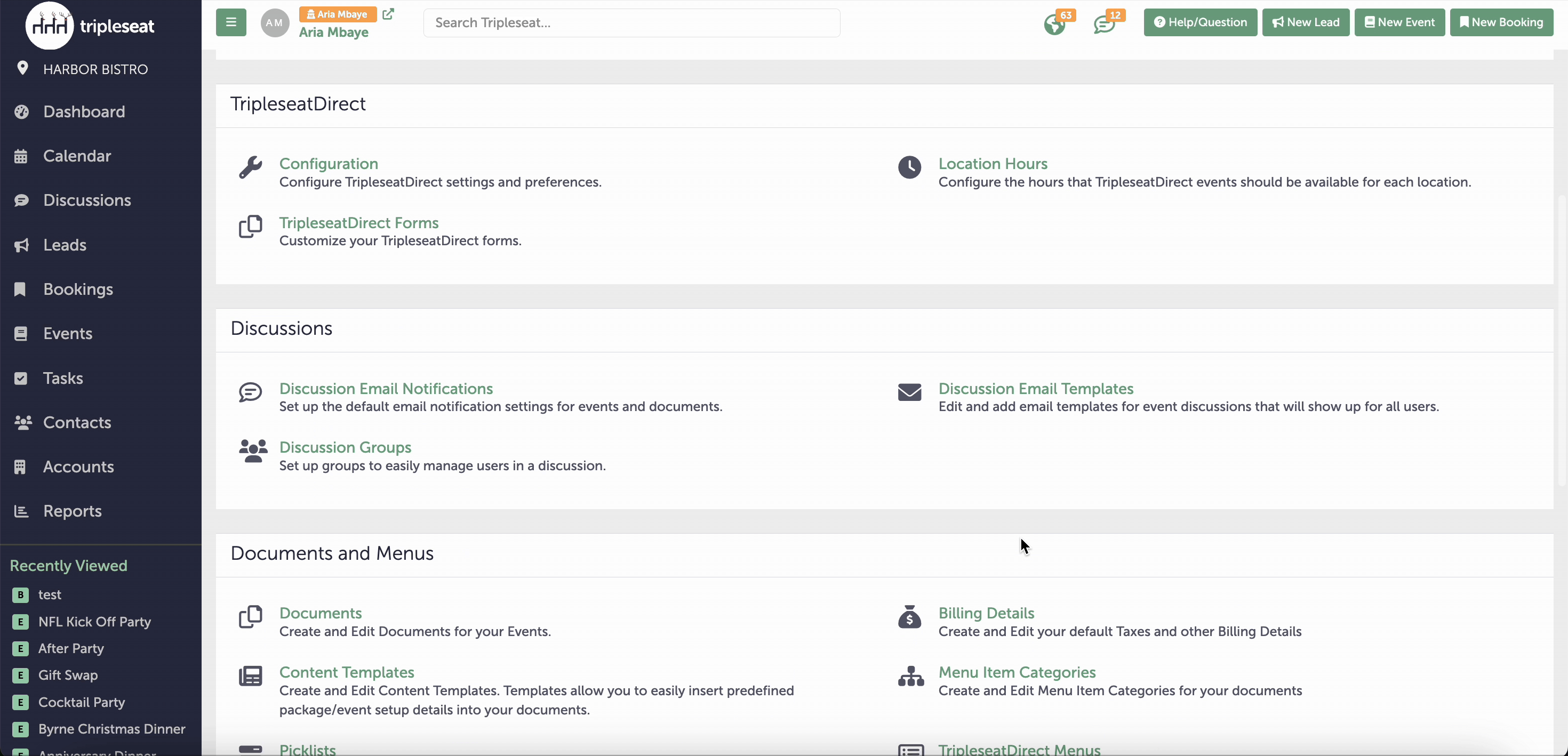Open the Aria Mbaye profile name link

coord(333,33)
